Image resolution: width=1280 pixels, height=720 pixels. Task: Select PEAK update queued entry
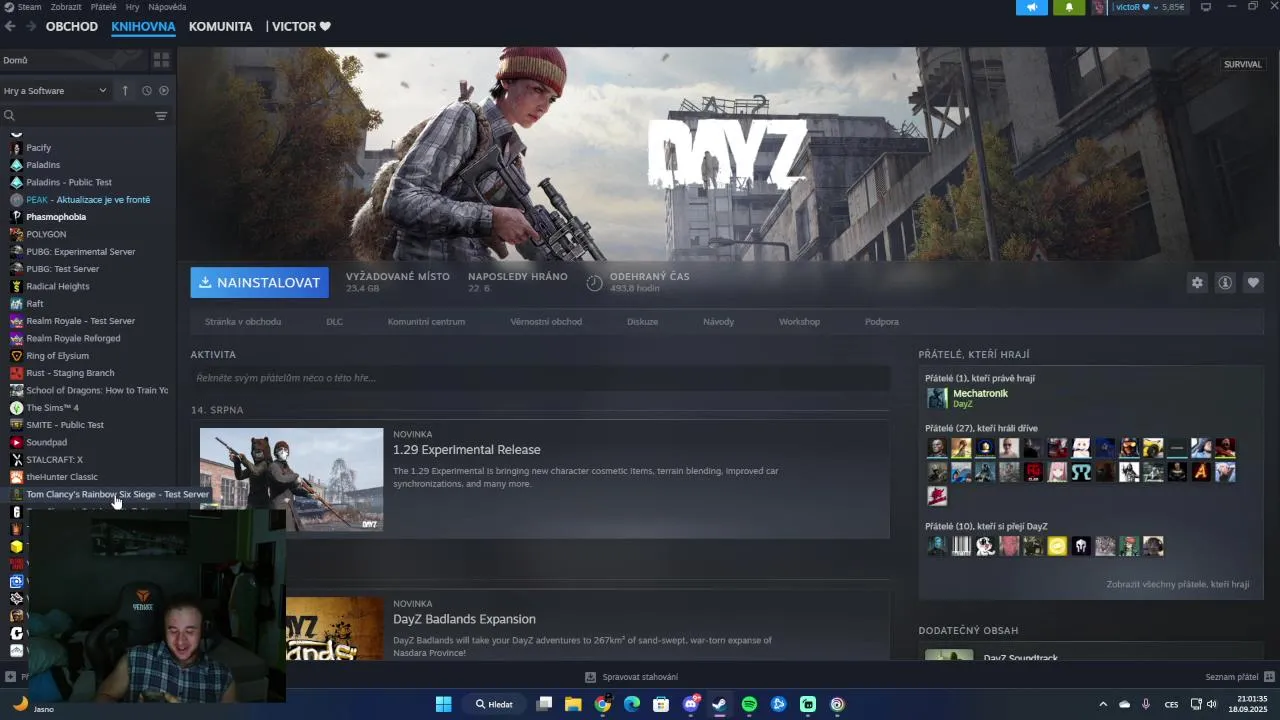coord(88,200)
